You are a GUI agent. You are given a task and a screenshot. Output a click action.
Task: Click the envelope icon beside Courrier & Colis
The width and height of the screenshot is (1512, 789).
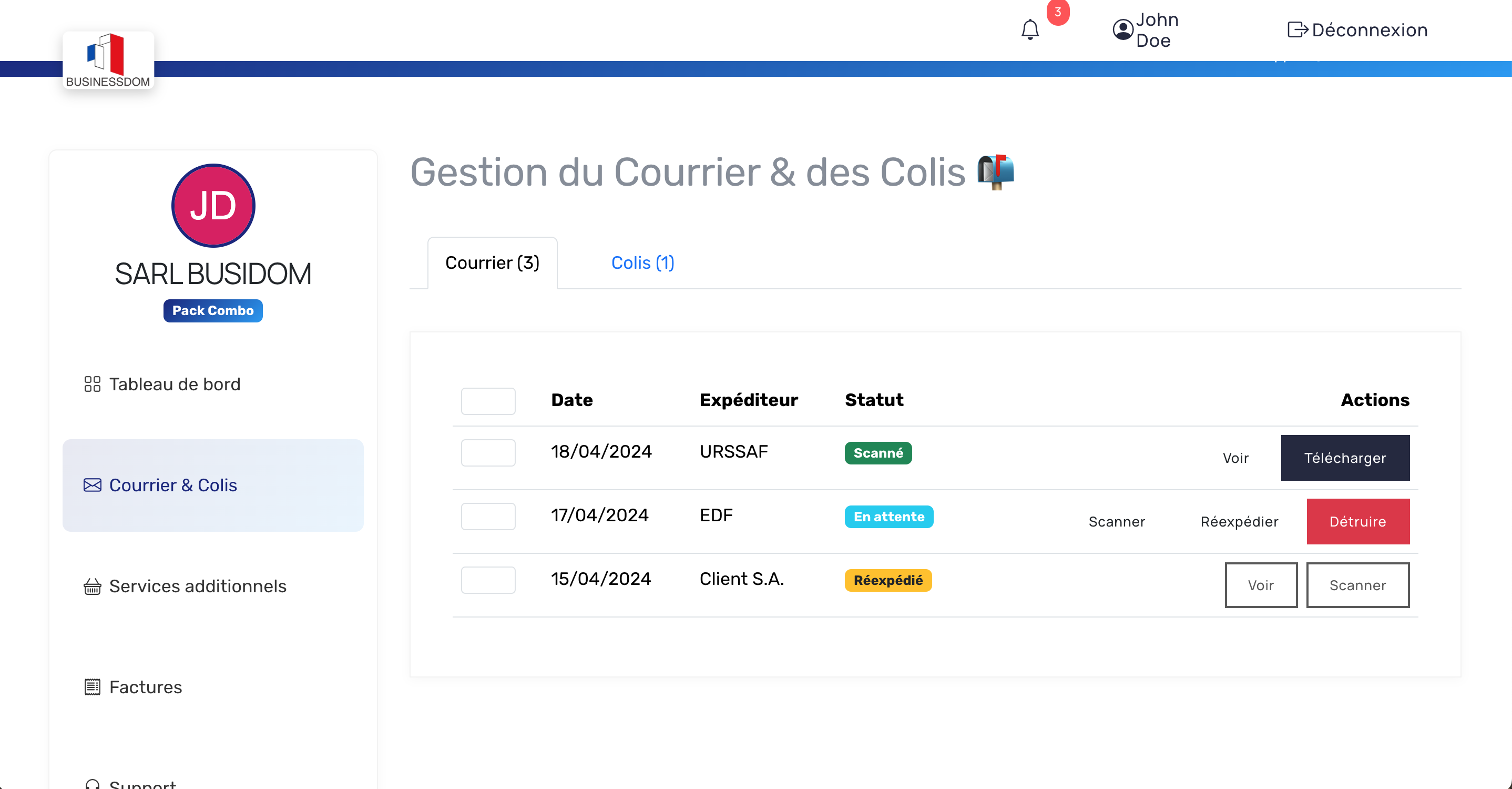[x=92, y=485]
